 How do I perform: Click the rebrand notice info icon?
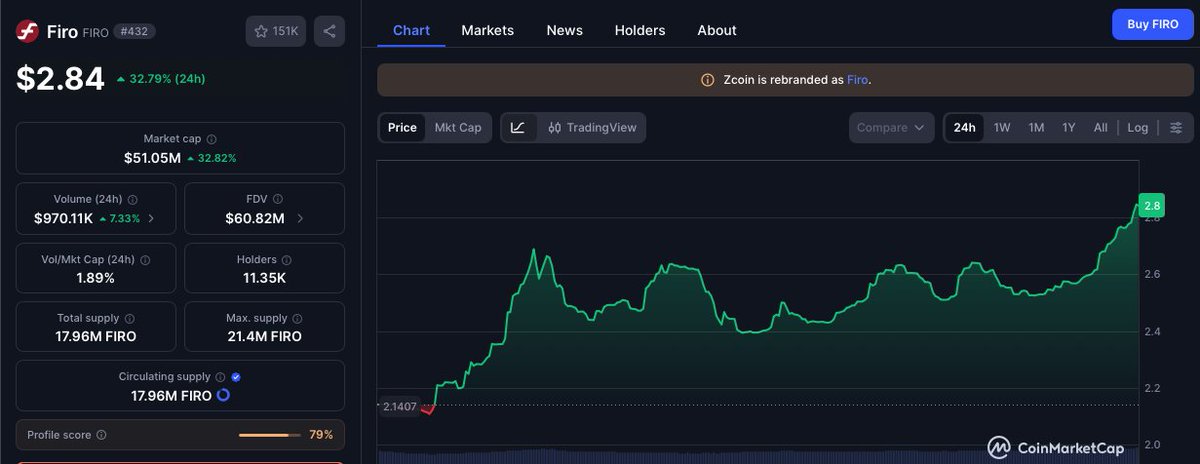pos(708,80)
